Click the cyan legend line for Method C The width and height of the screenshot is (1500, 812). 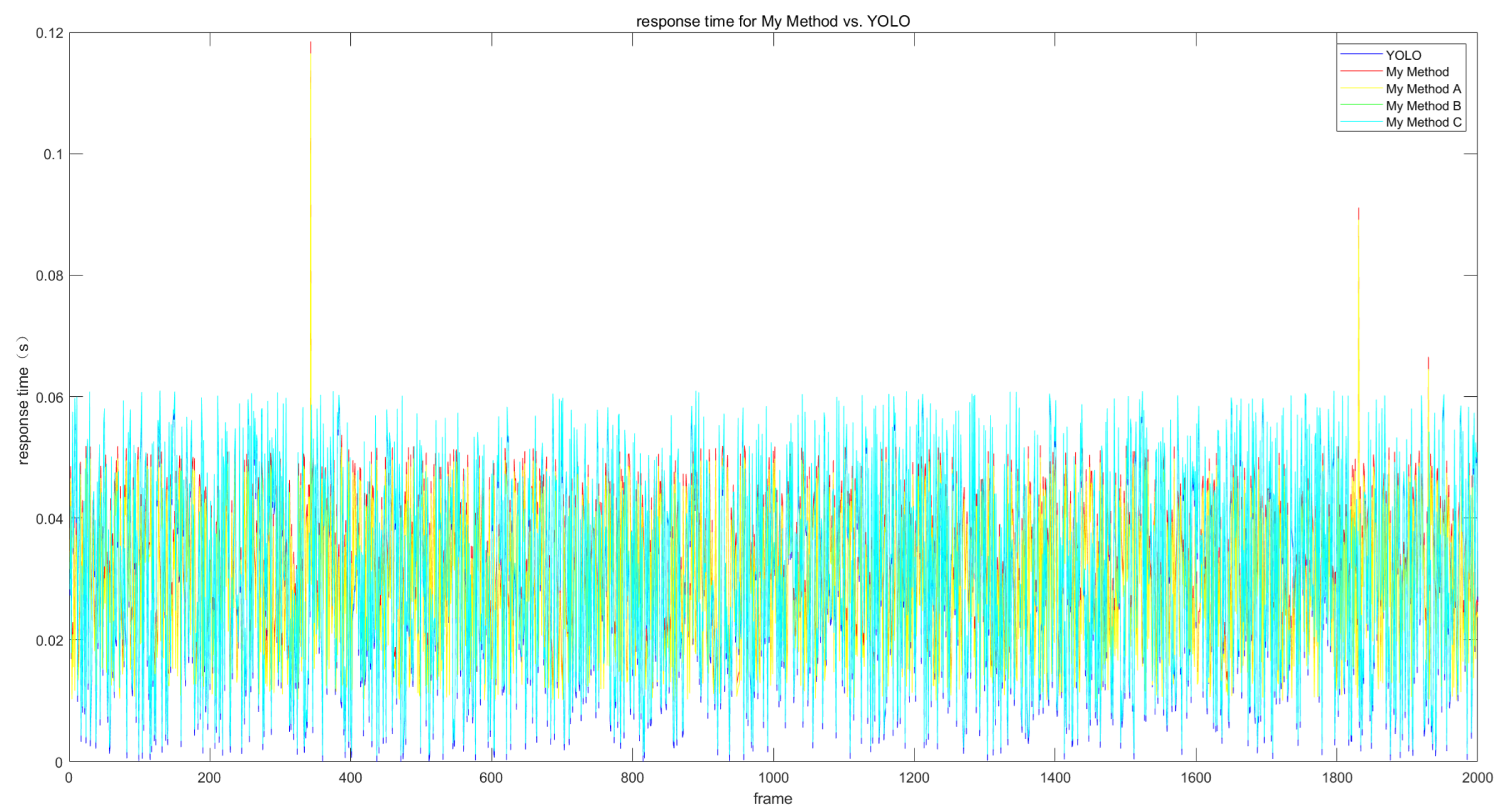1361,122
